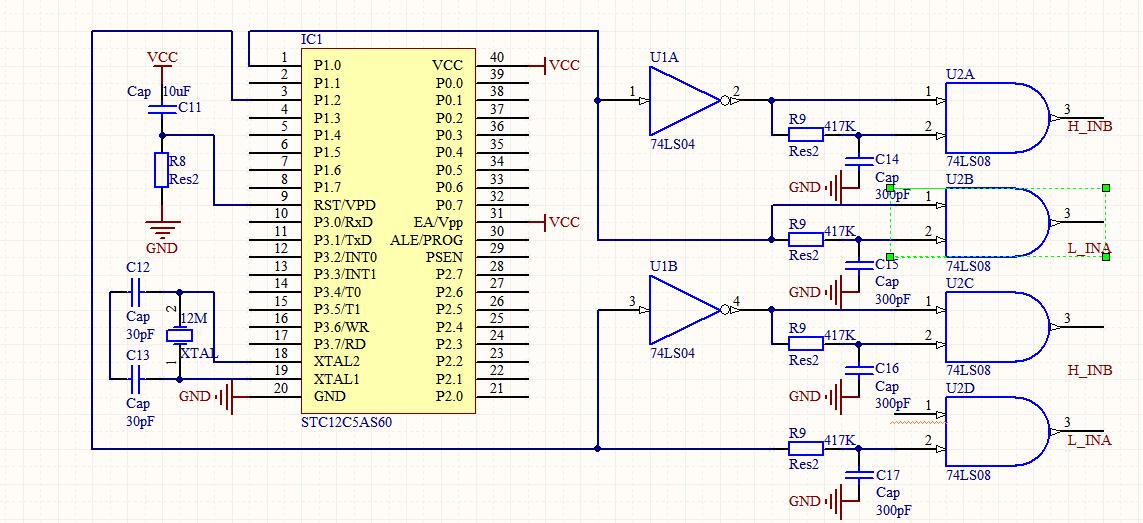Click the C16 capacitor symbol

click(858, 371)
